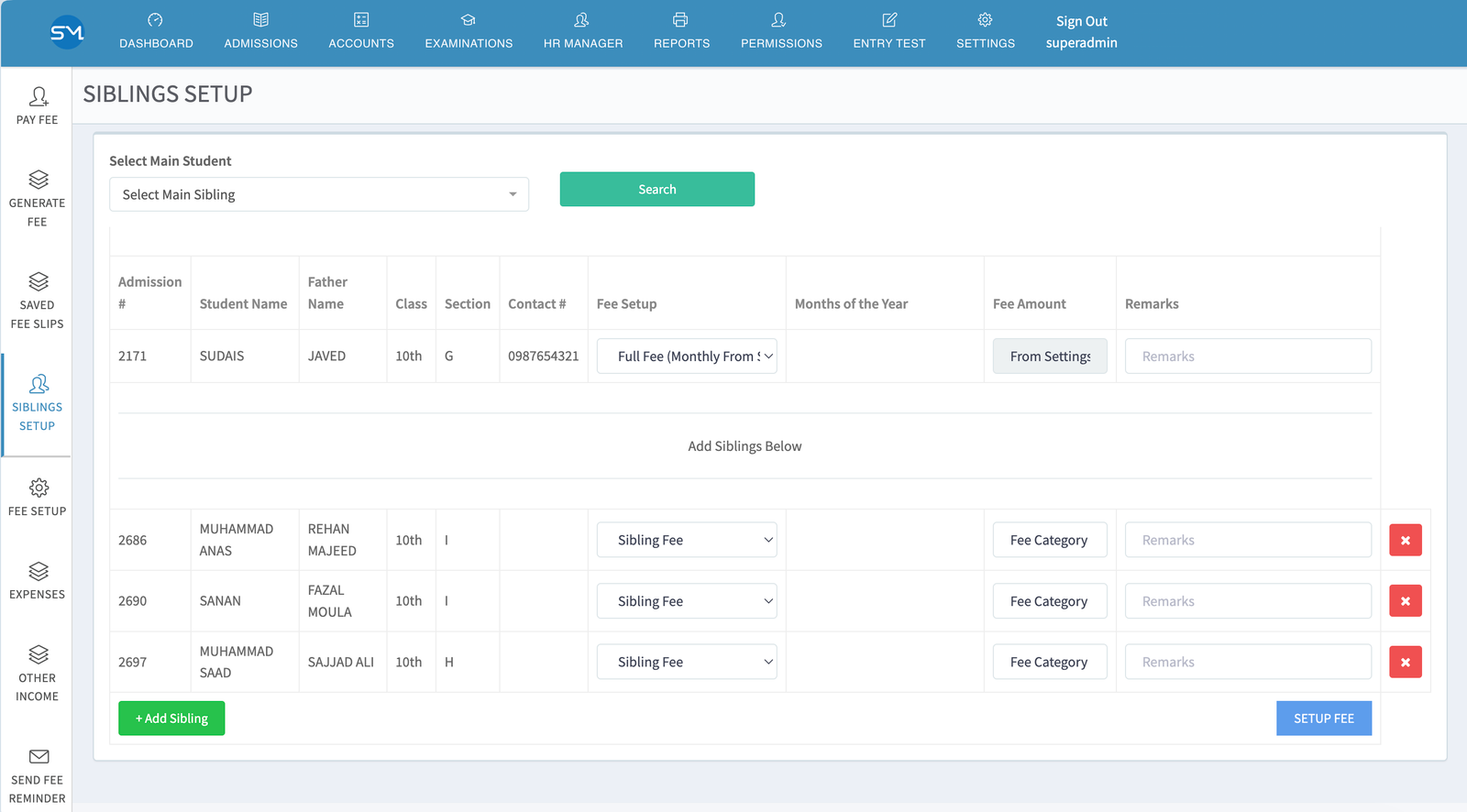
Task: Click Remarks field for MUHAMMAD SAAD row
Action: coord(1248,662)
